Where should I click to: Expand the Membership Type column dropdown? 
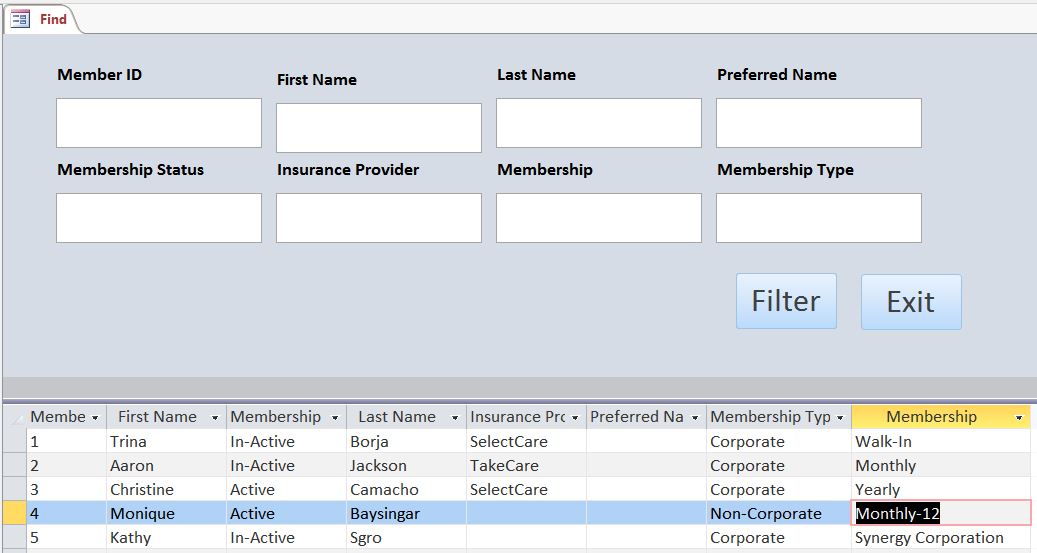pos(840,417)
